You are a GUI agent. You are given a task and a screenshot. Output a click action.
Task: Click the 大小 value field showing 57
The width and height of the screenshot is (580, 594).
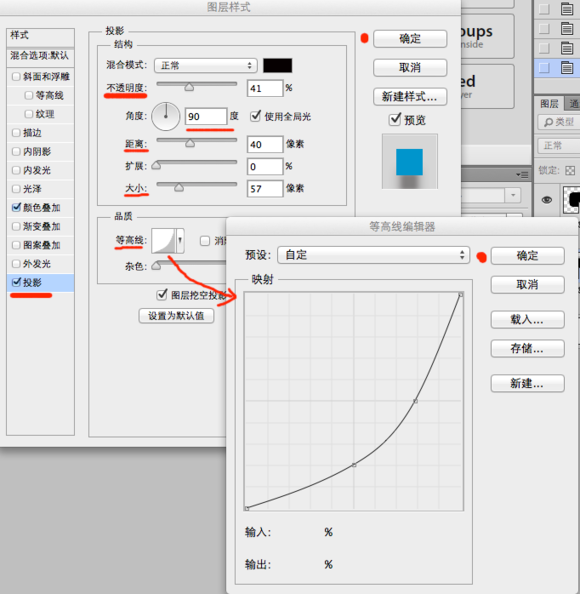pos(265,189)
